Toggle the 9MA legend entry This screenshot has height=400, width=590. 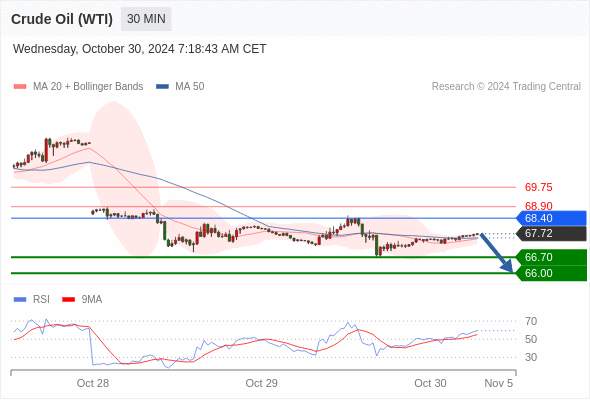82,299
